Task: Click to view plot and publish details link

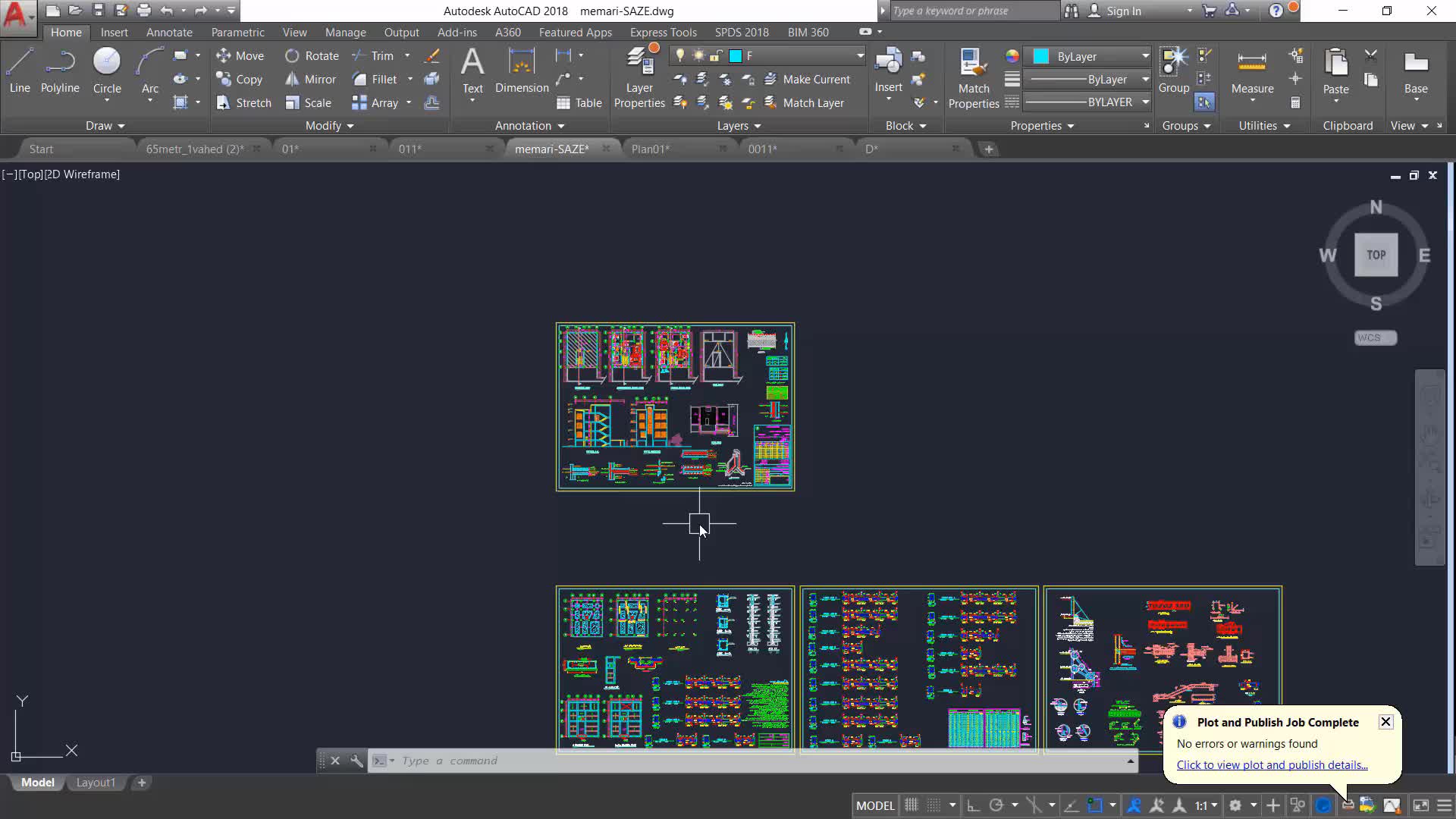Action: click(1272, 765)
